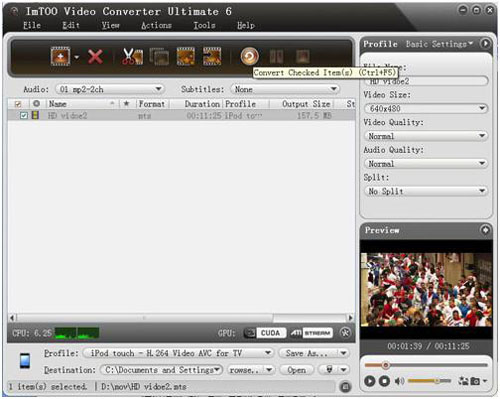Viewport: 500px width, 399px height.
Task: Click the skull-like button beside Open
Action: pos(329,369)
